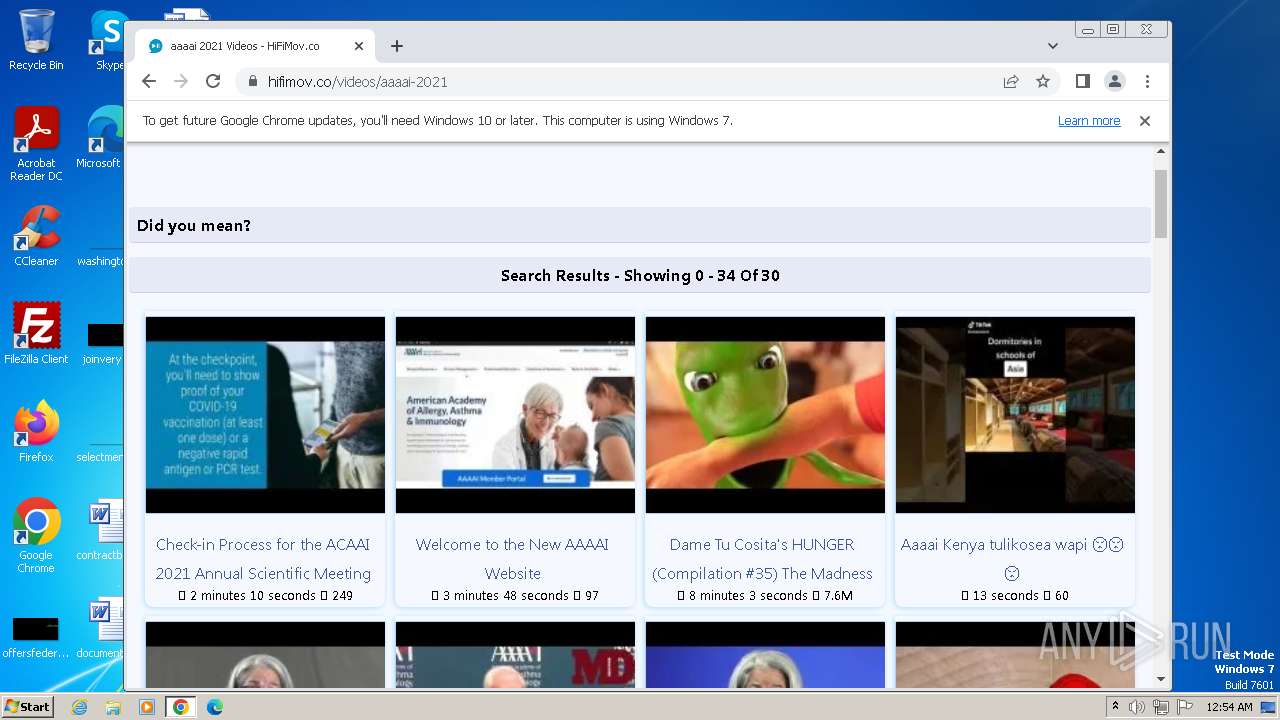Click the forward navigation arrow
The height and width of the screenshot is (720, 1280).
click(x=181, y=82)
